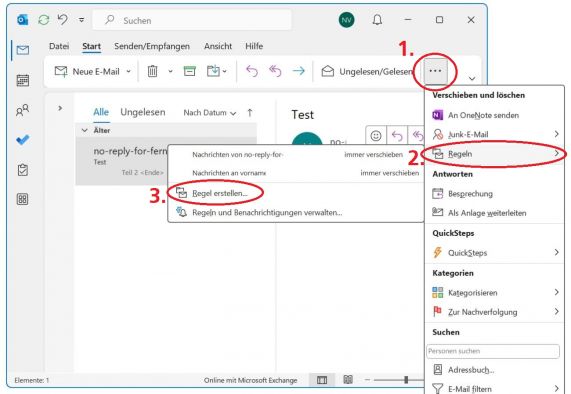Expand the folder pane chevron
The image size is (571, 394).
60,108
